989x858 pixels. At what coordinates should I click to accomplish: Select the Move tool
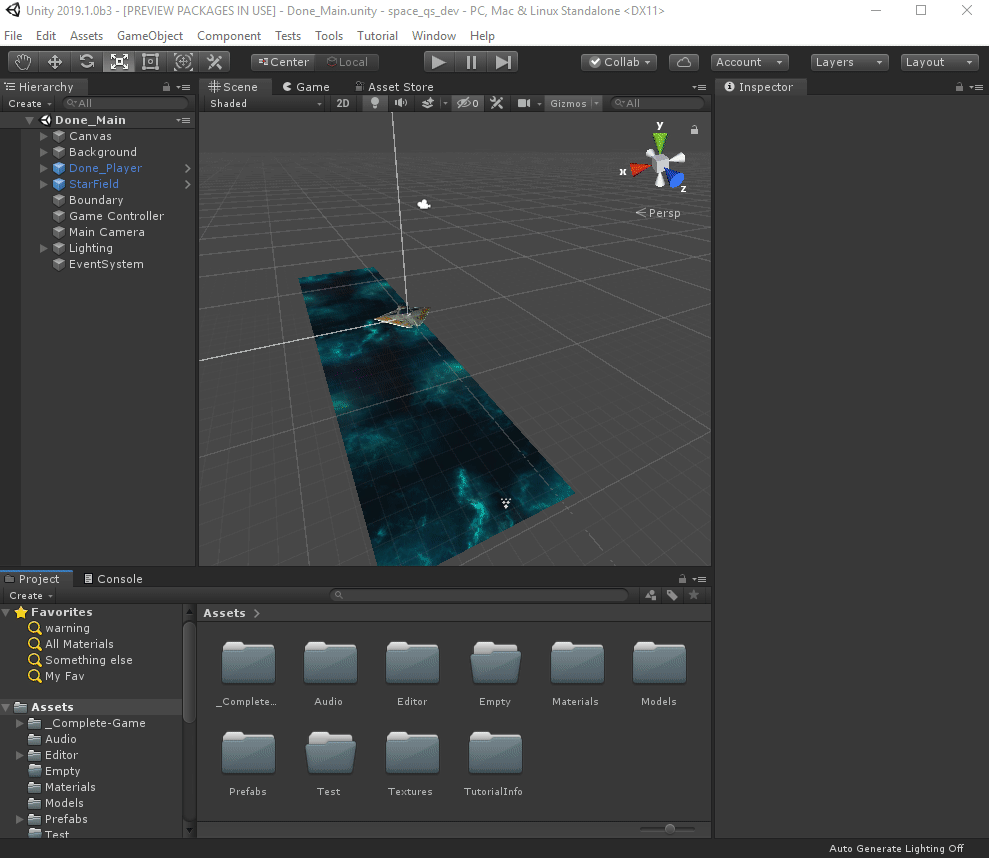click(55, 61)
